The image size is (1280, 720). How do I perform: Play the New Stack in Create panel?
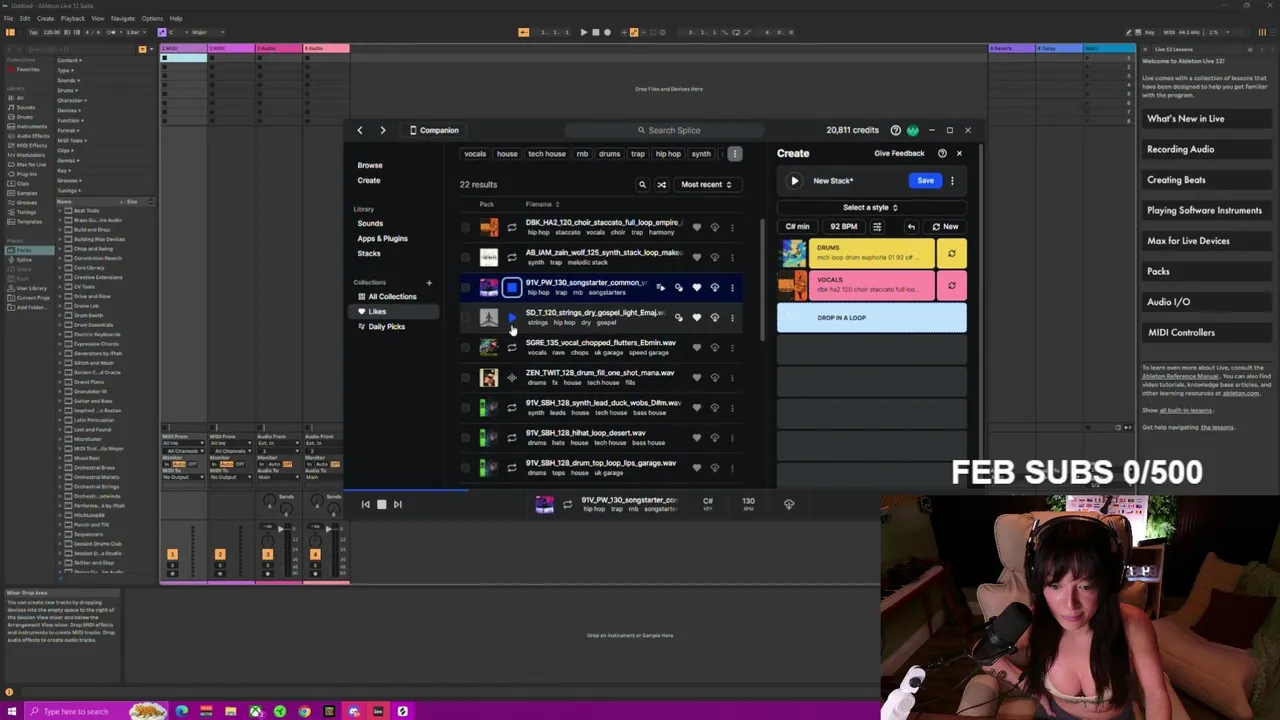point(794,181)
